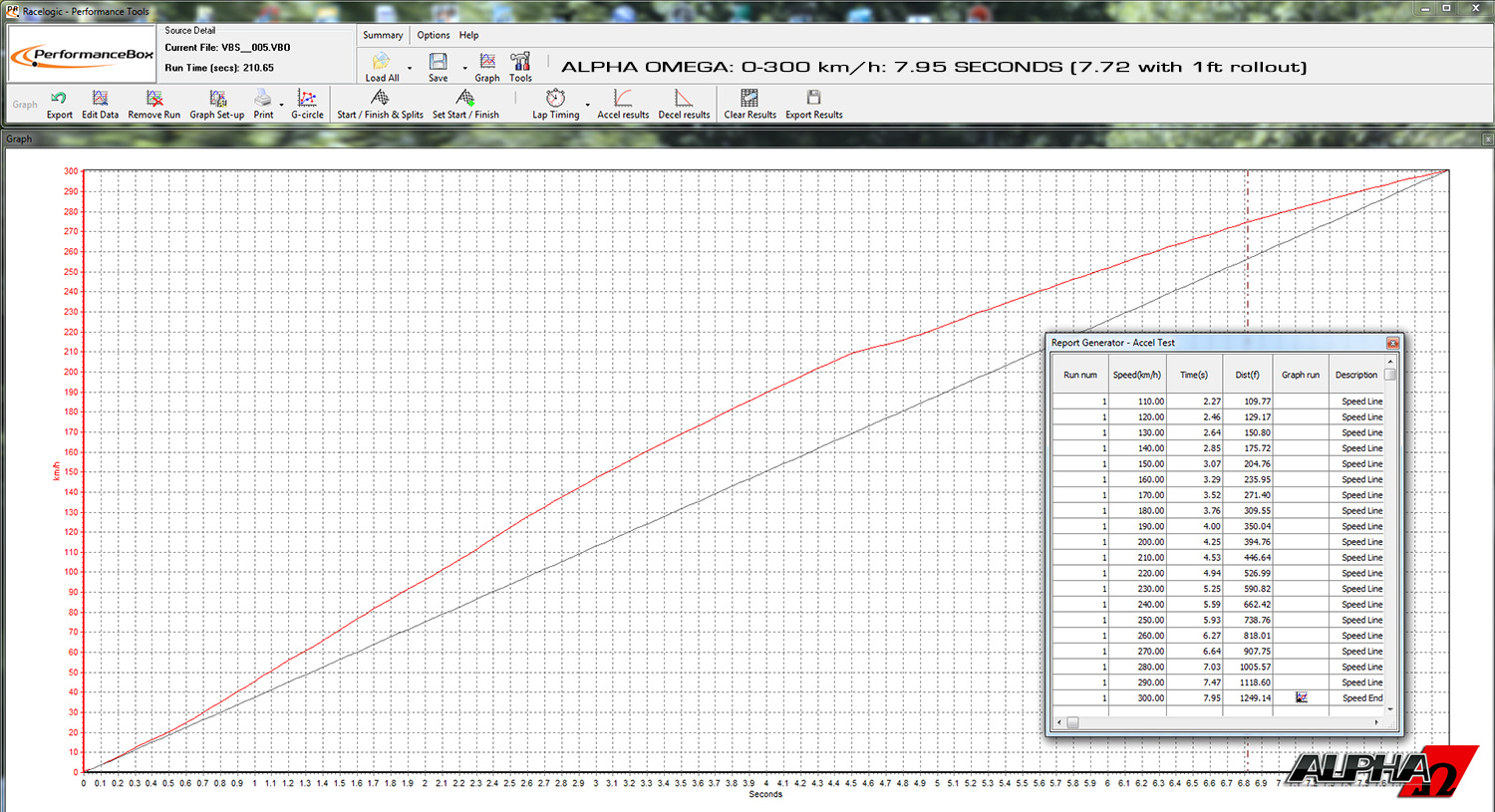Open the Lap Timing tool
The height and width of the screenshot is (812, 1495).
pos(555,98)
